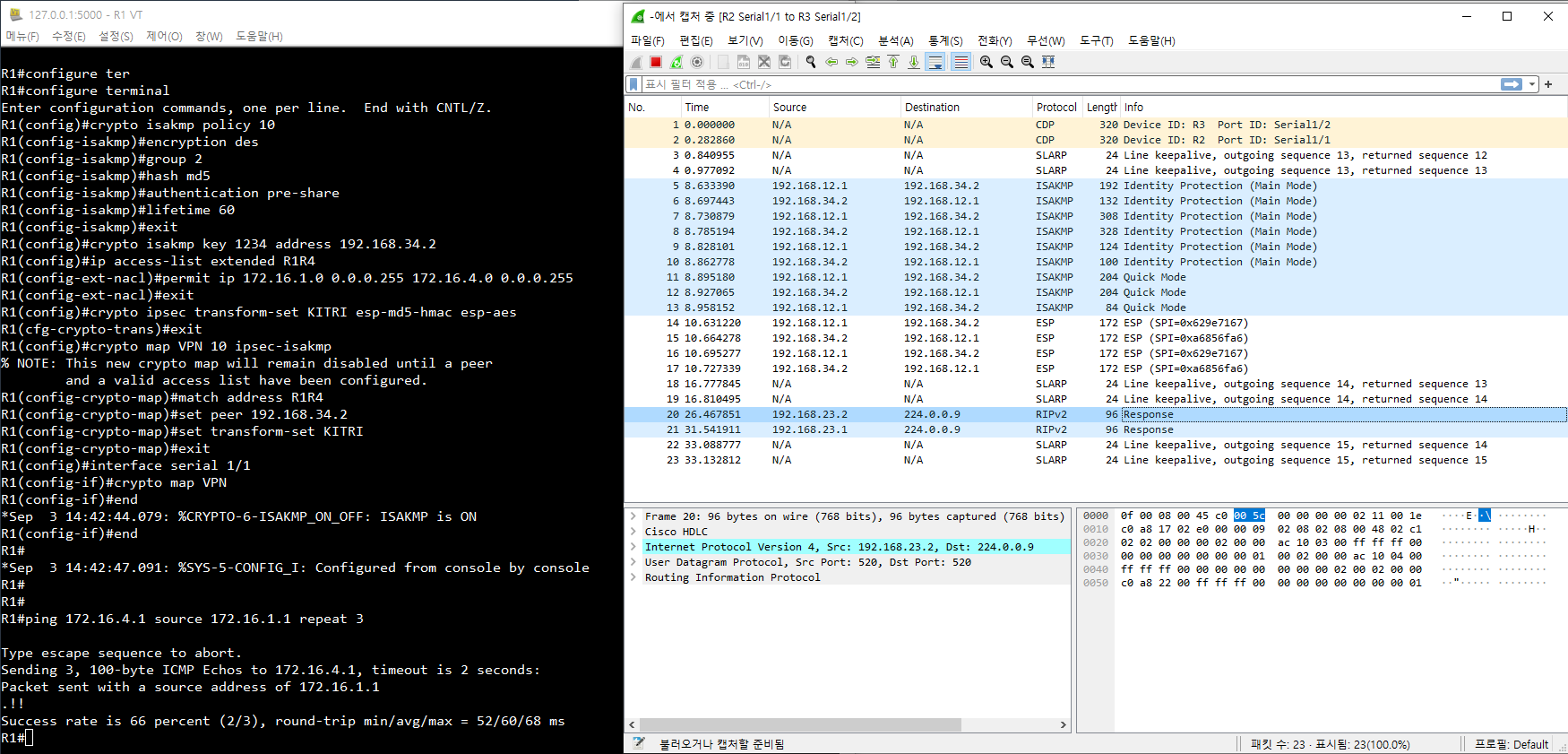Sort packets by the Source column

tap(833, 107)
